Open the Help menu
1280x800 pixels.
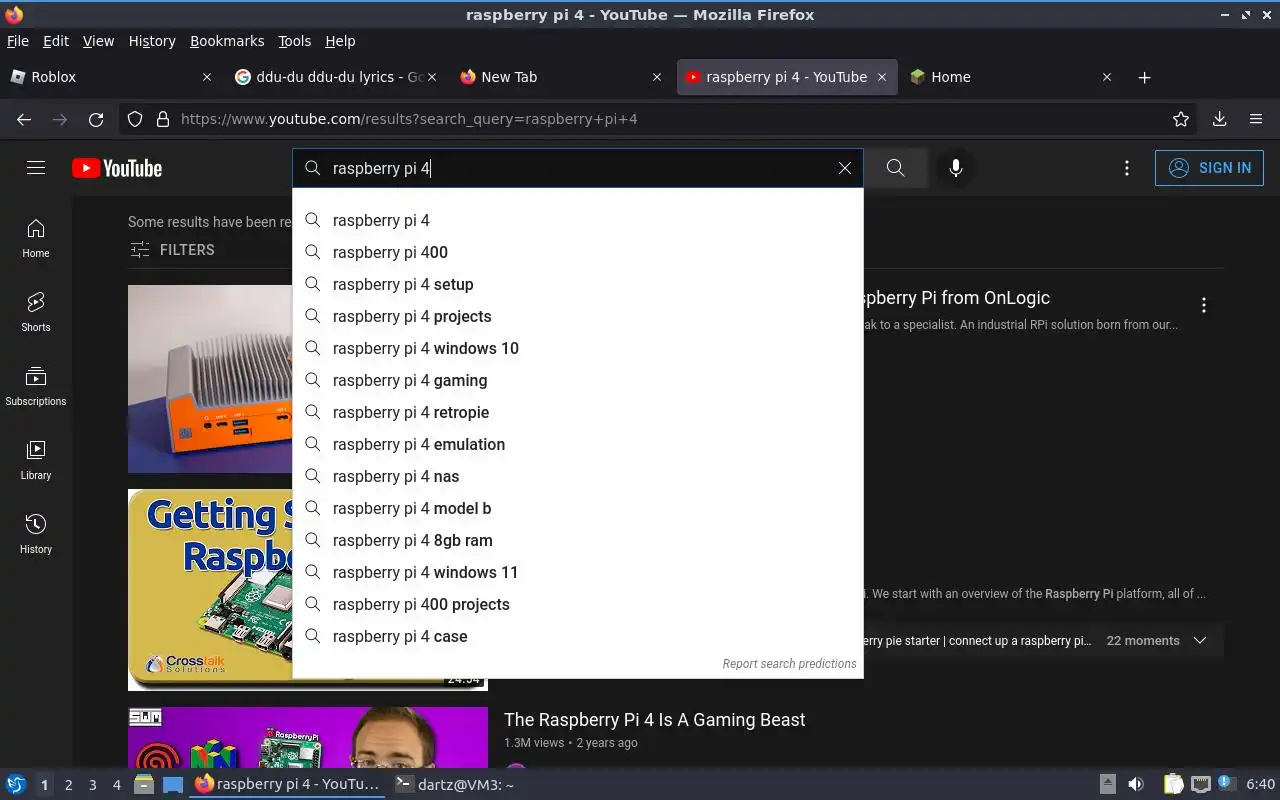[x=340, y=41]
